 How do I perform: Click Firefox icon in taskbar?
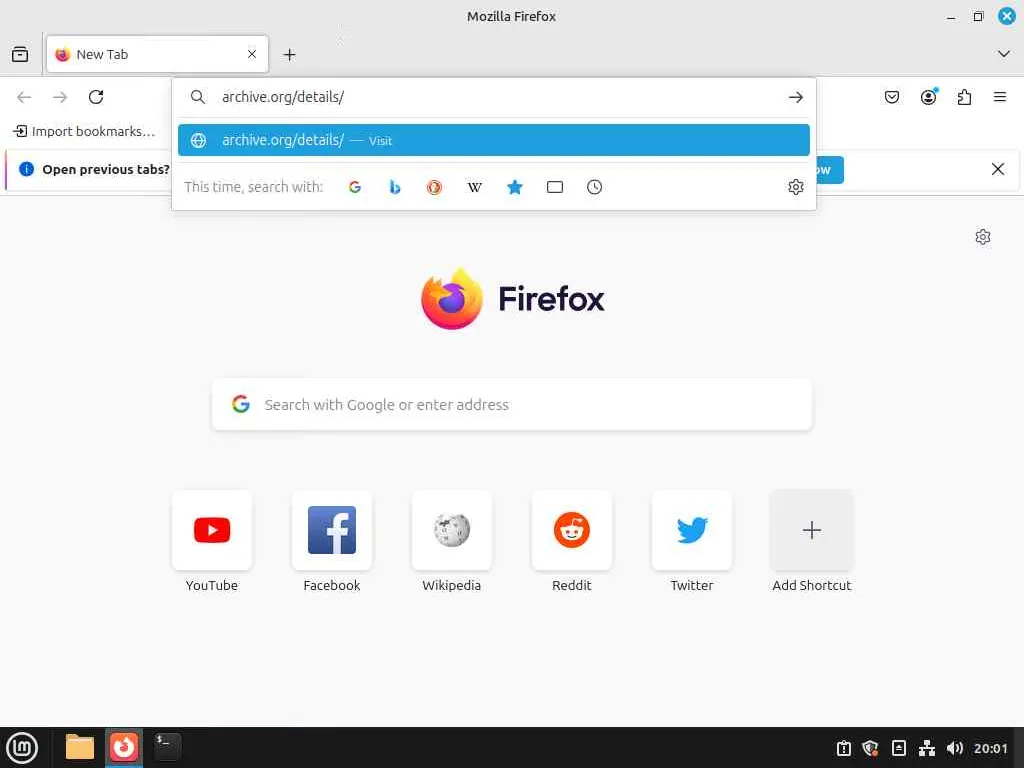[x=124, y=747]
